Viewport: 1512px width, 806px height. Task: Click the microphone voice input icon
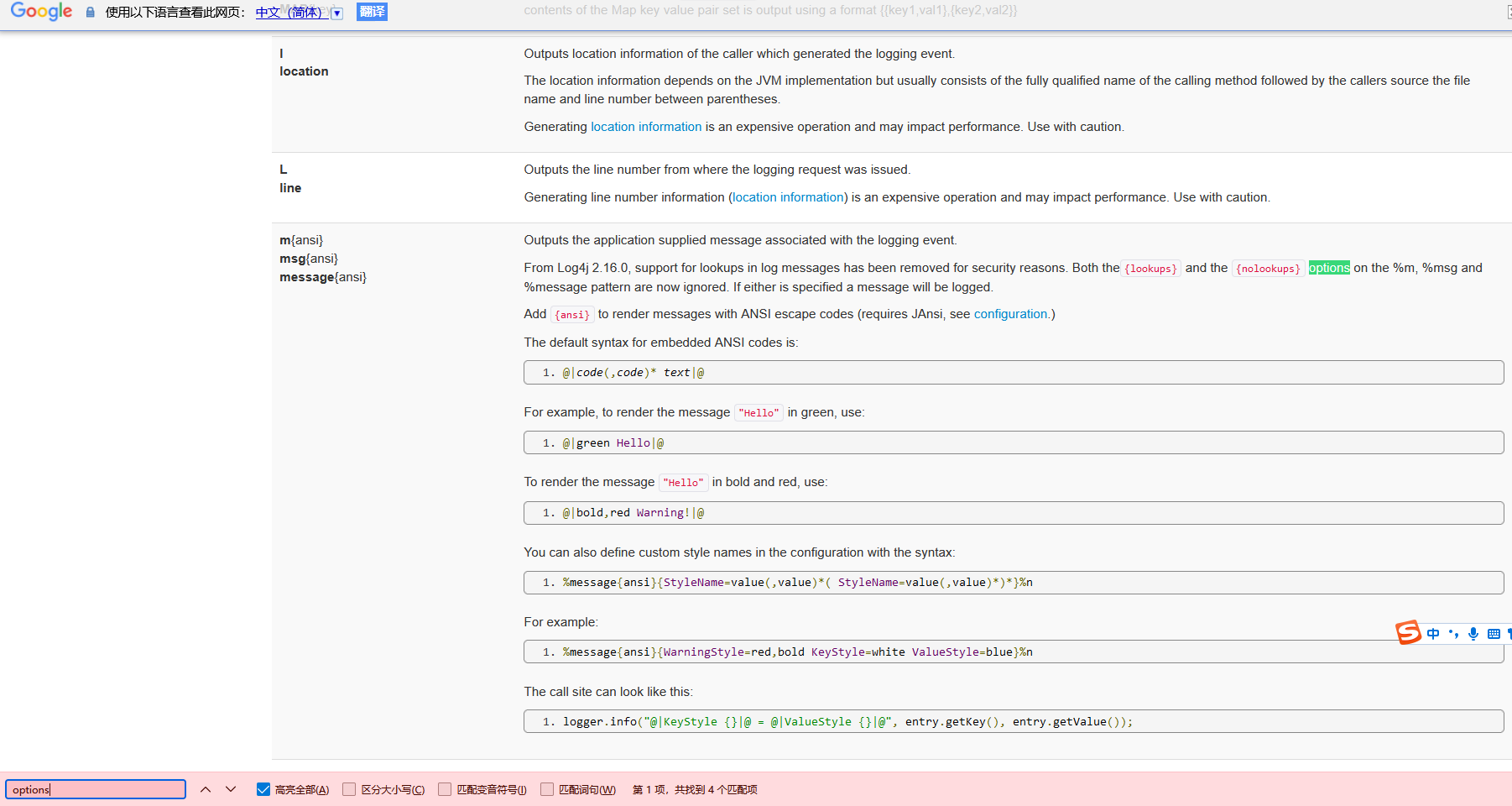(x=1473, y=634)
